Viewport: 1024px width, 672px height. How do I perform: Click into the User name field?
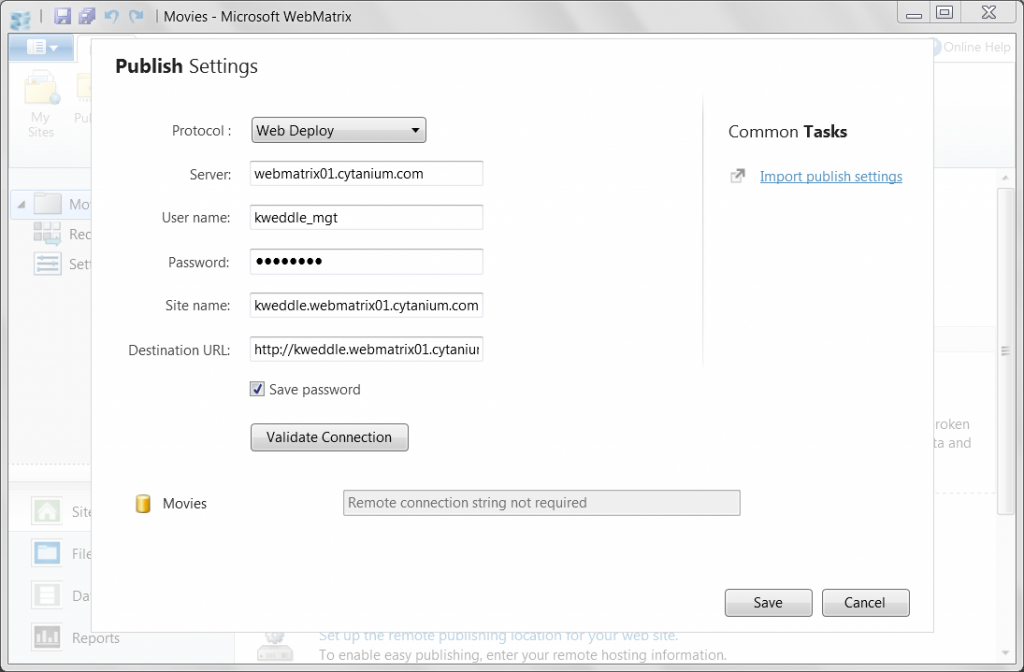coord(366,217)
